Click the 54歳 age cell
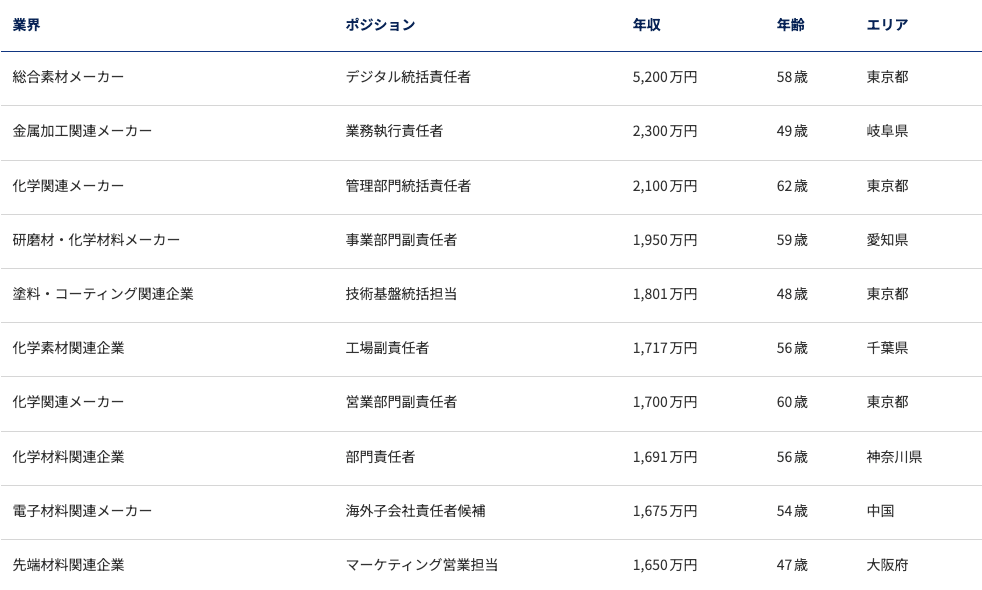This screenshot has width=982, height=590. click(792, 511)
